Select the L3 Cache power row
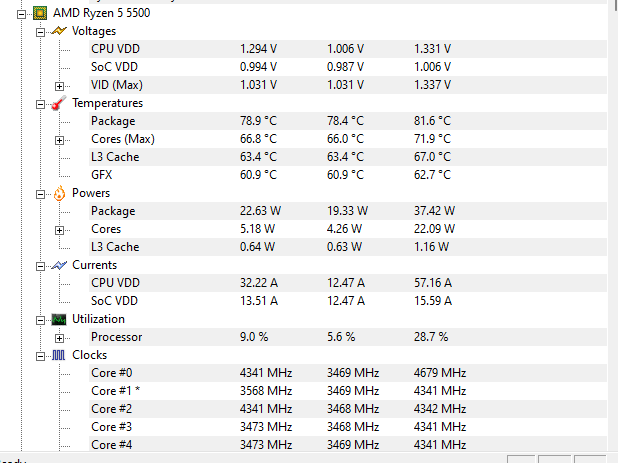This screenshot has width=618, height=463. [115, 247]
